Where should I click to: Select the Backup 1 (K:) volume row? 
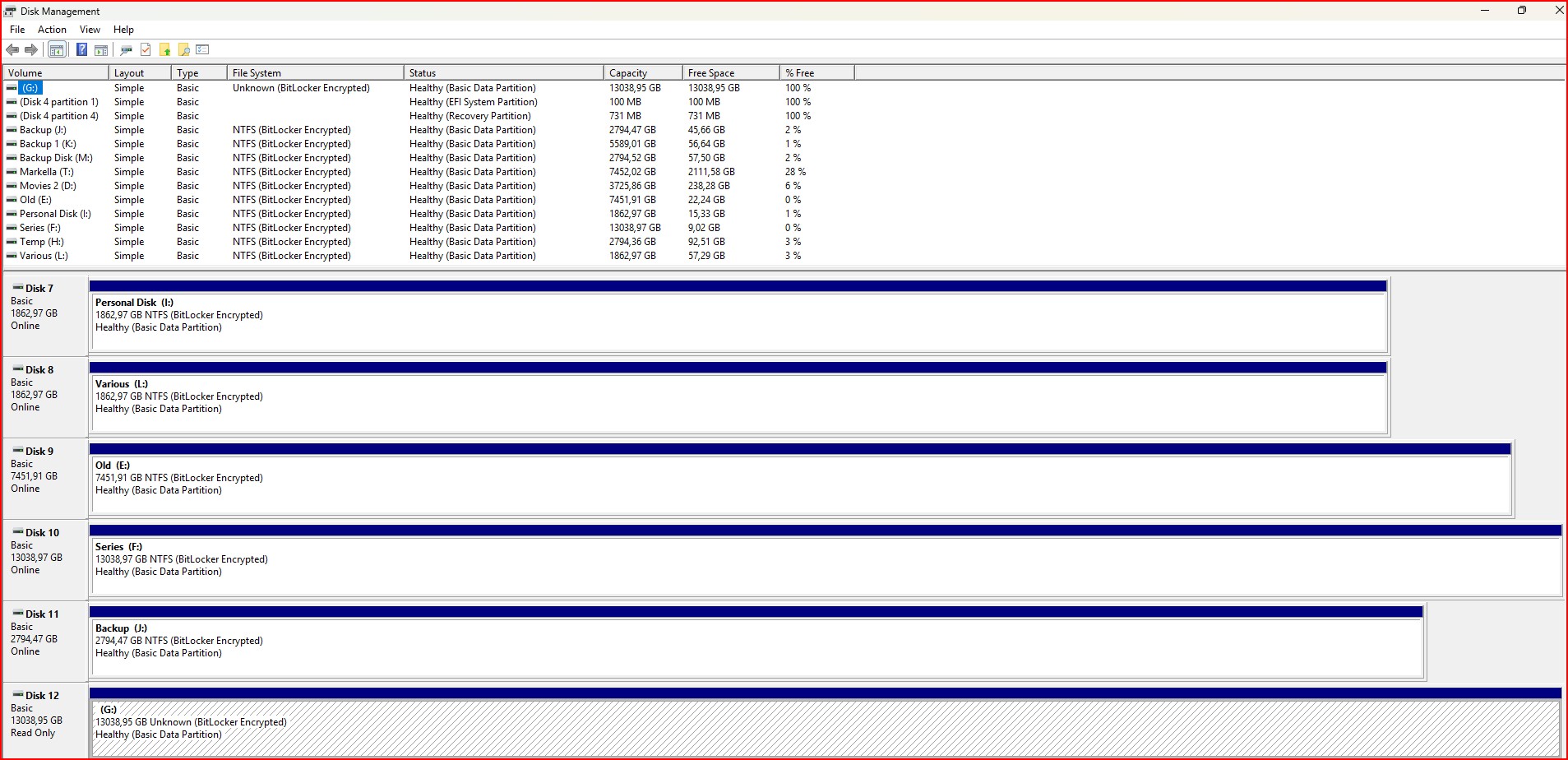click(428, 144)
